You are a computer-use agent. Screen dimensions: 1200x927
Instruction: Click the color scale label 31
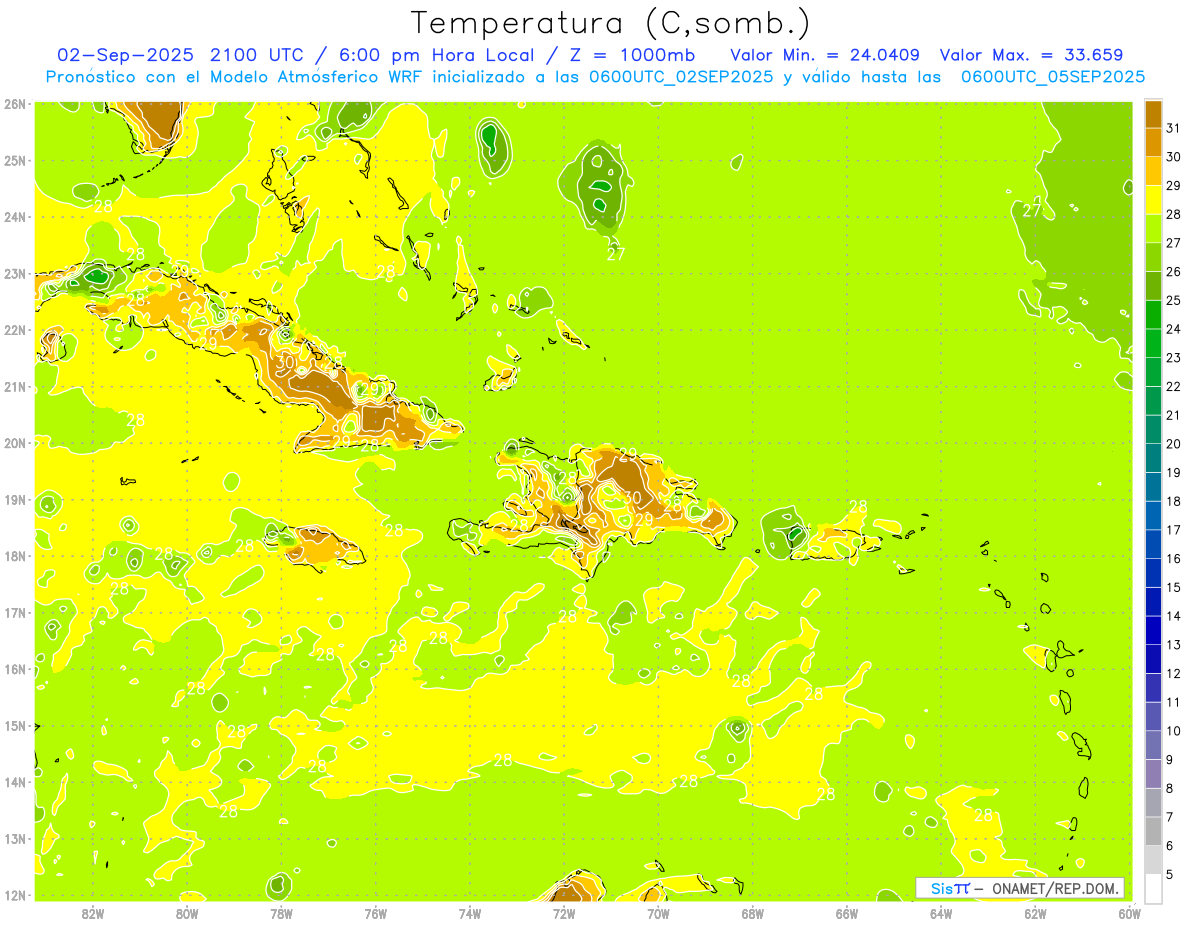pos(1174,128)
